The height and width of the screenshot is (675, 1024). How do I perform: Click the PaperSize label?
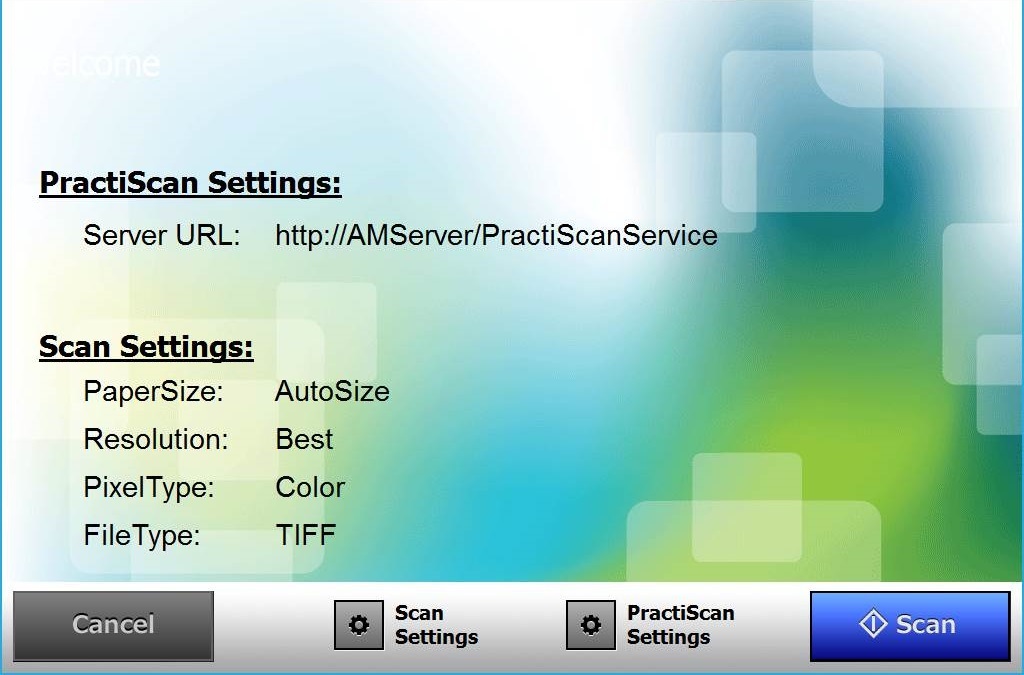[x=153, y=391]
